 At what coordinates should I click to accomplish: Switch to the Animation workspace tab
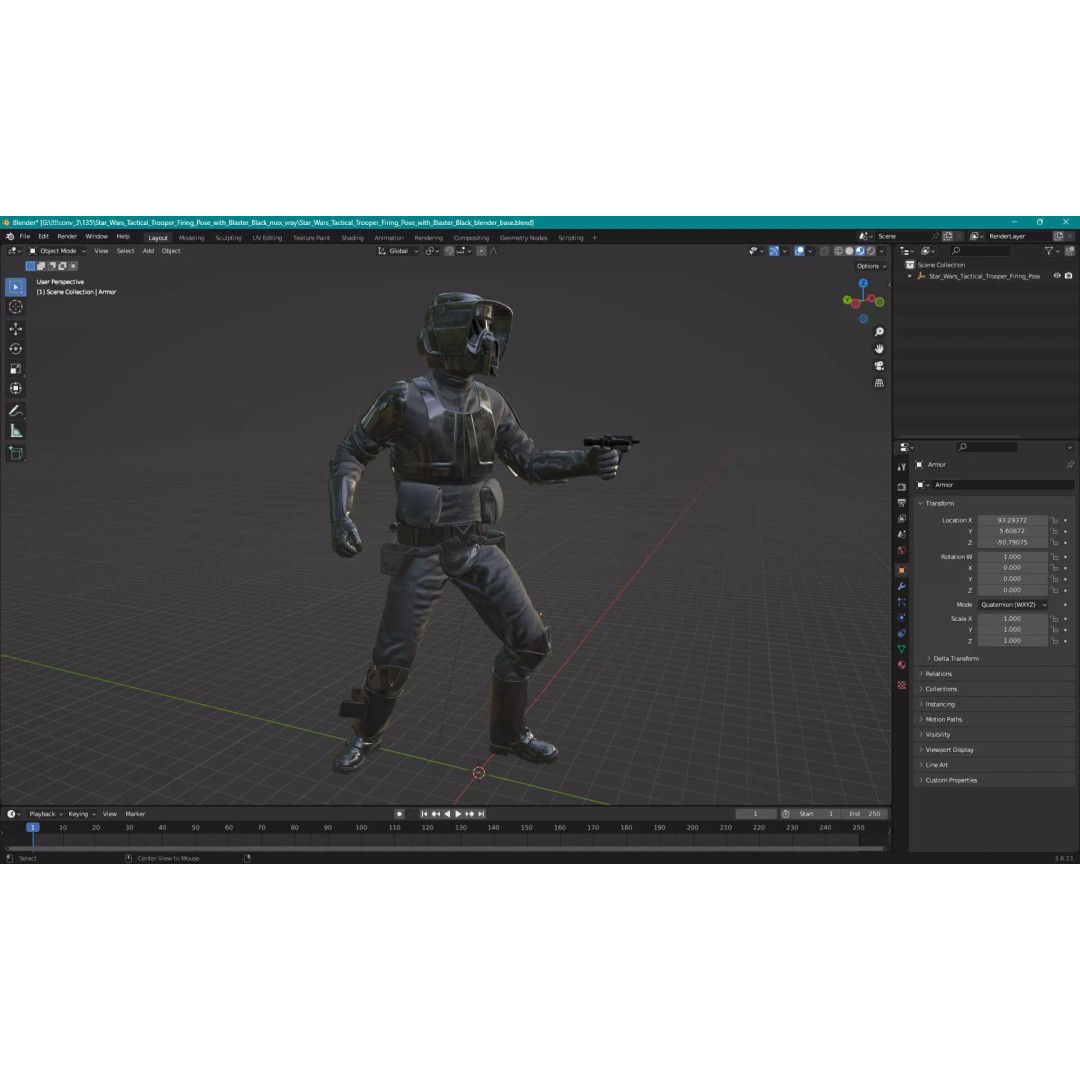[388, 238]
